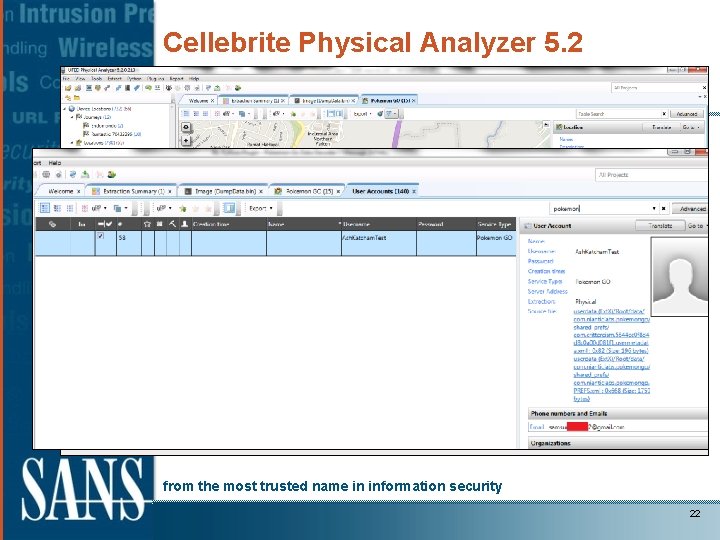Click the green star bookmark icon in front toolbar

183,209
